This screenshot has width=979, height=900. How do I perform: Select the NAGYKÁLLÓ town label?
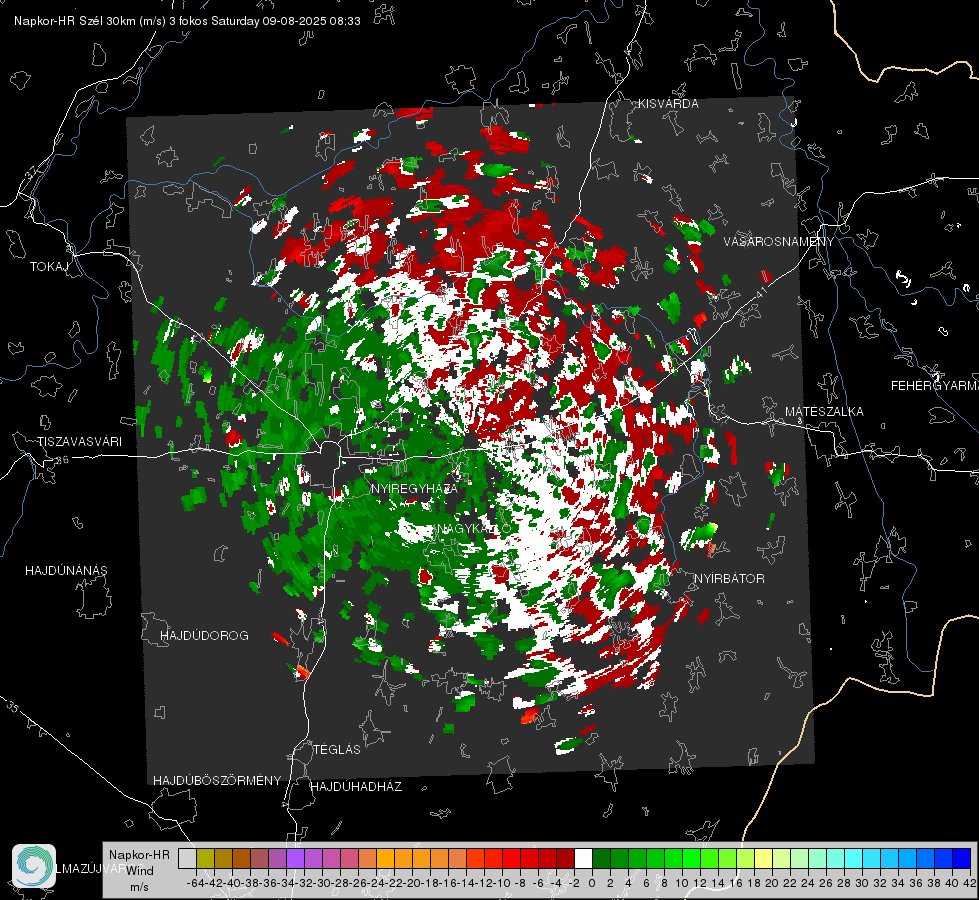(474, 529)
